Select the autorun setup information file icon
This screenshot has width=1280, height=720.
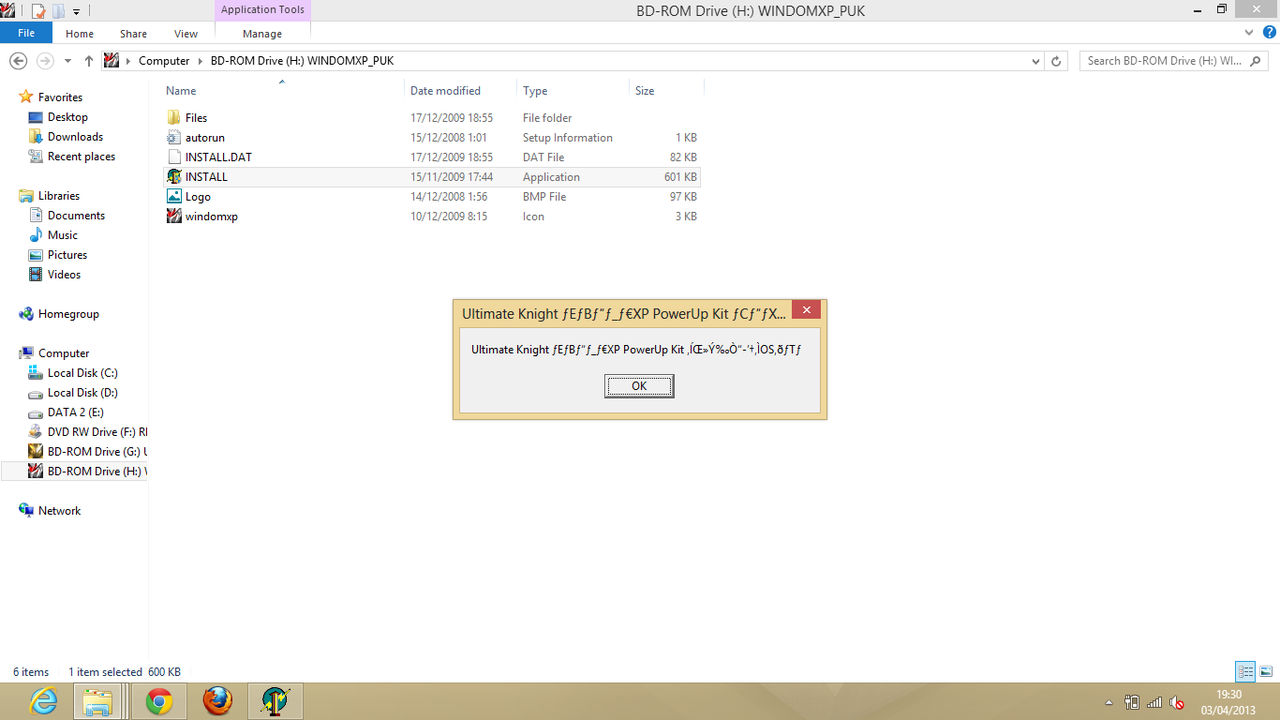174,137
